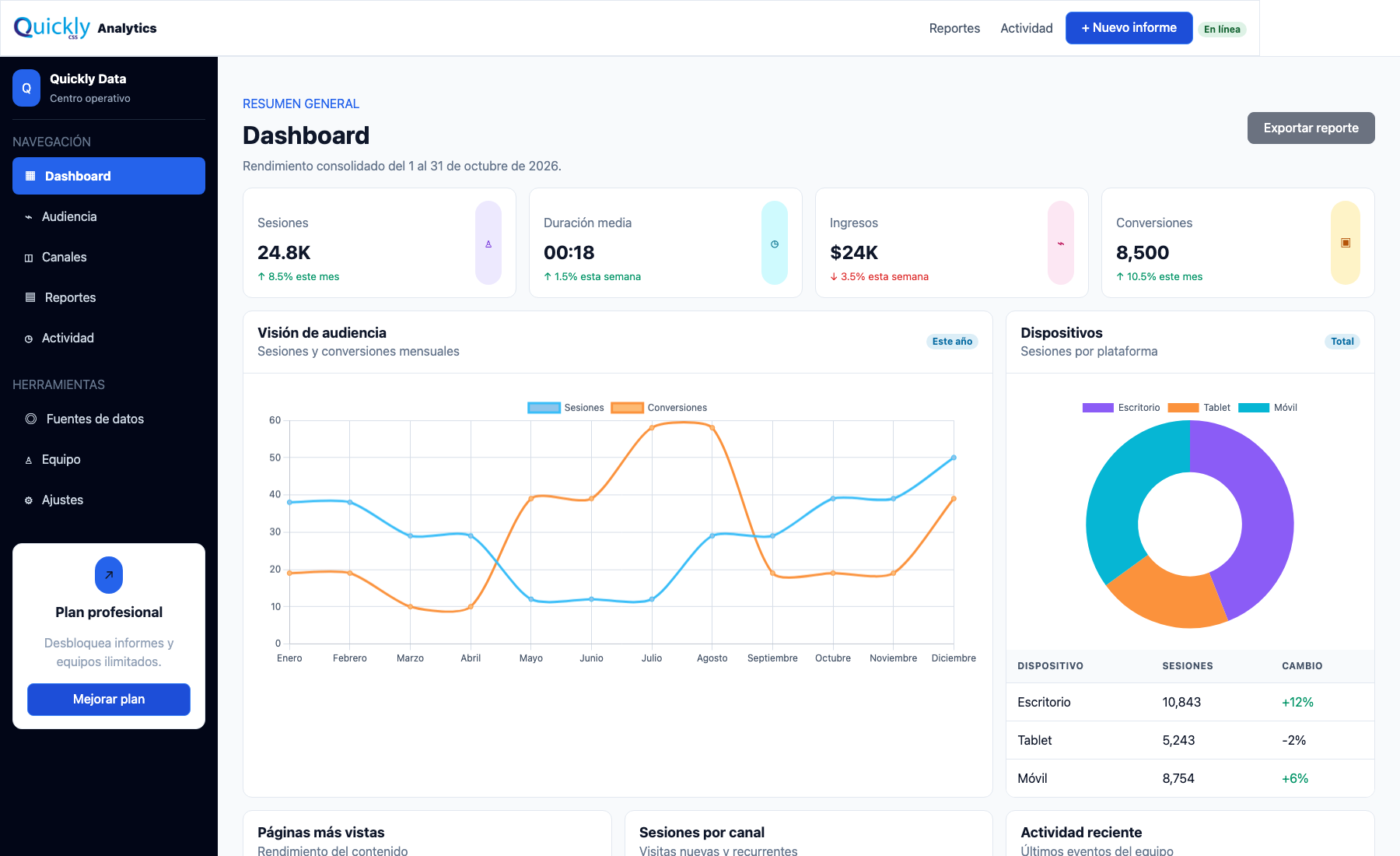The image size is (1400, 856).
Task: Click the Ingresos card pink icon
Action: point(1061,243)
